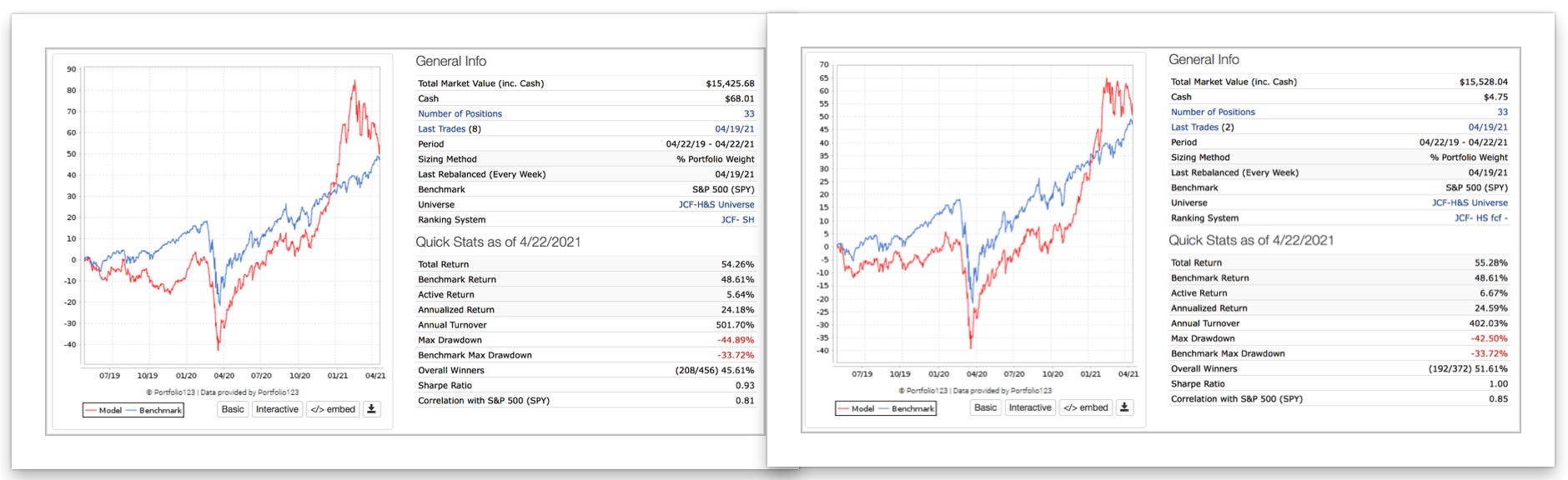The height and width of the screenshot is (480, 1568).
Task: Switch right chart to Interactive mode
Action: point(1030,407)
